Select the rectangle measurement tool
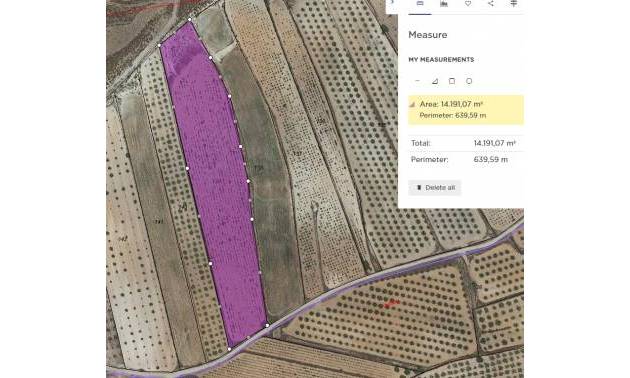The width and height of the screenshot is (630, 378). point(452,81)
